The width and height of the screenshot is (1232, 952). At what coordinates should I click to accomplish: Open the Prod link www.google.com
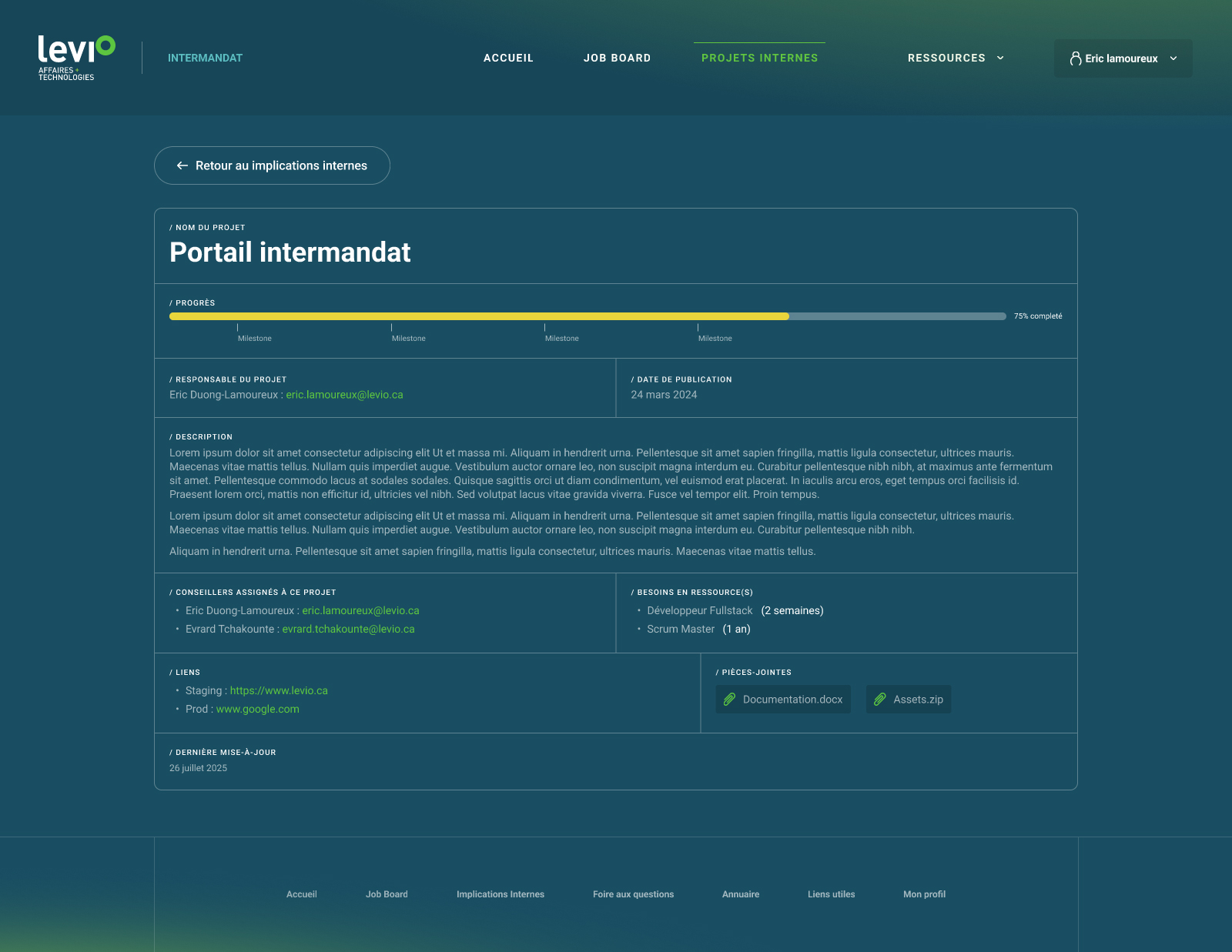(x=257, y=709)
